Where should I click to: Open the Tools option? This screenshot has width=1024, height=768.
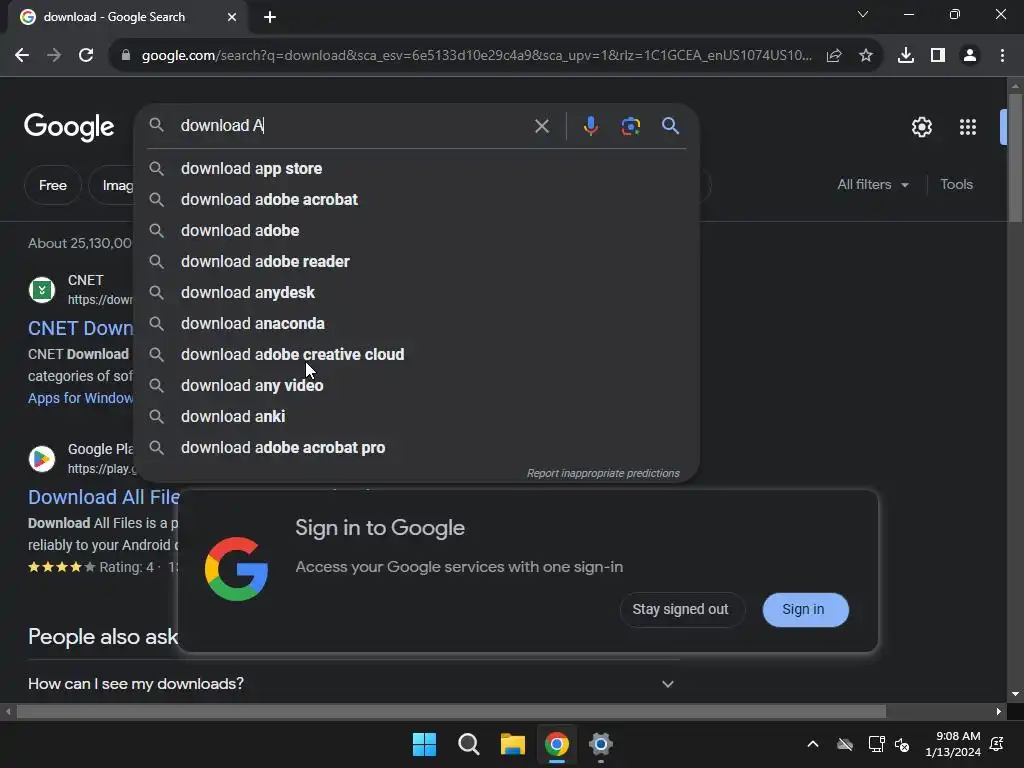click(x=956, y=185)
